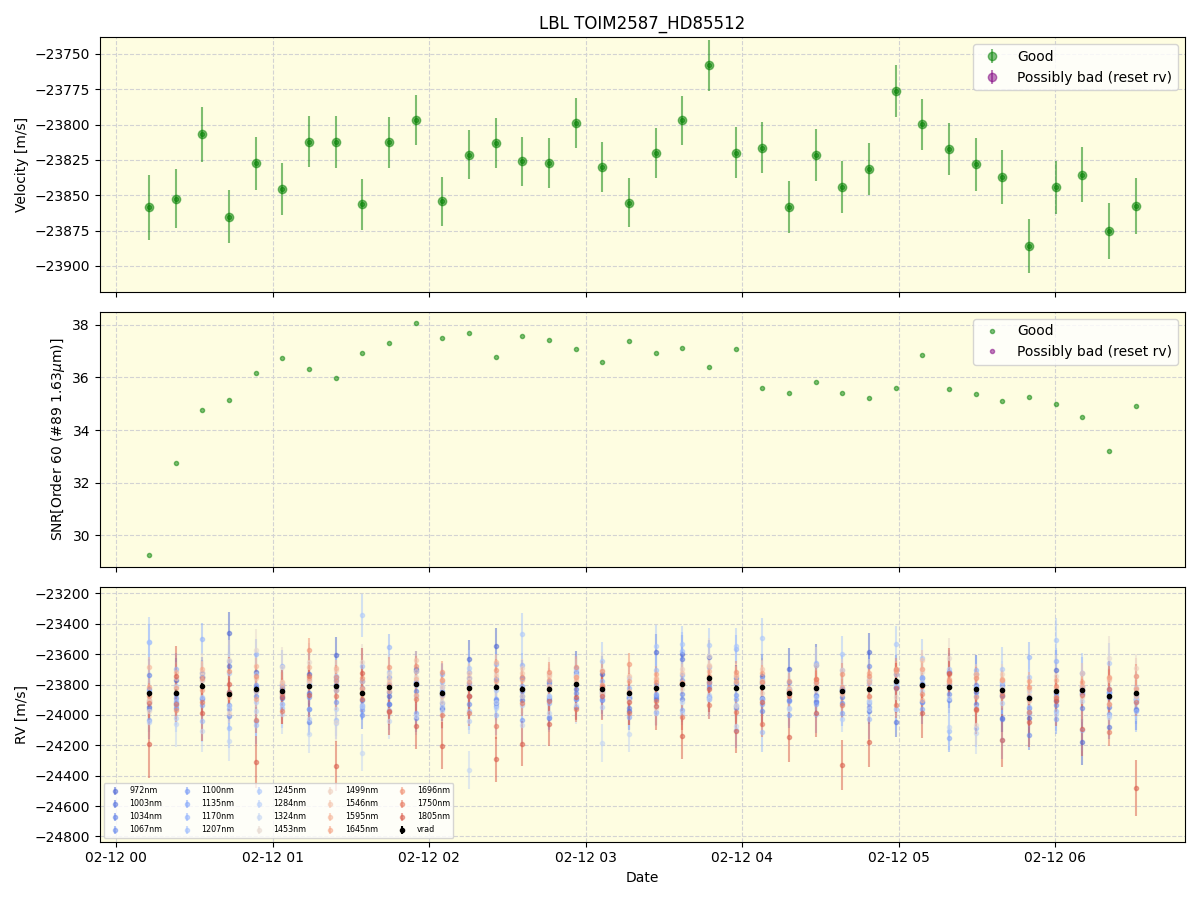Click the Date x-axis label
The image size is (1200, 900).
pos(642,877)
